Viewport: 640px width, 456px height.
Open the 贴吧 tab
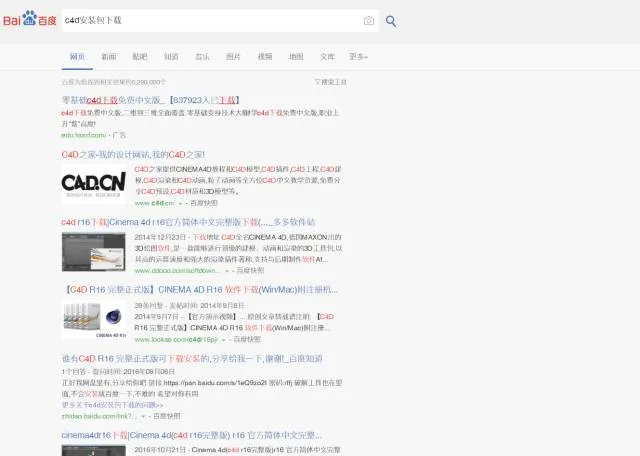pos(140,56)
